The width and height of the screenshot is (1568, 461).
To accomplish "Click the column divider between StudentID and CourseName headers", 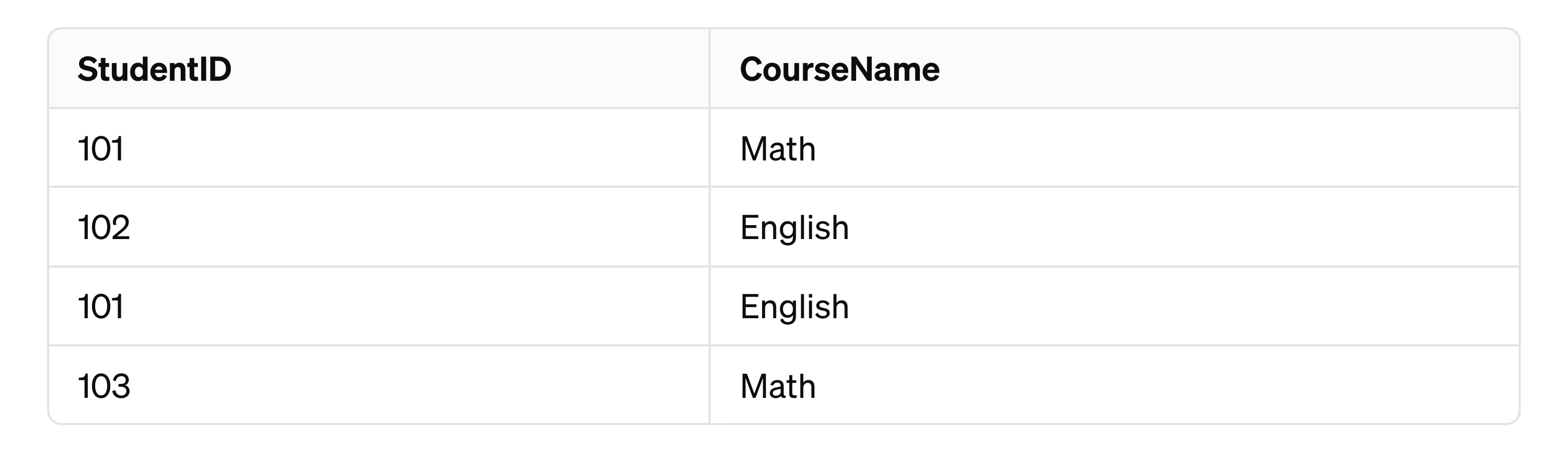I will tap(710, 68).
